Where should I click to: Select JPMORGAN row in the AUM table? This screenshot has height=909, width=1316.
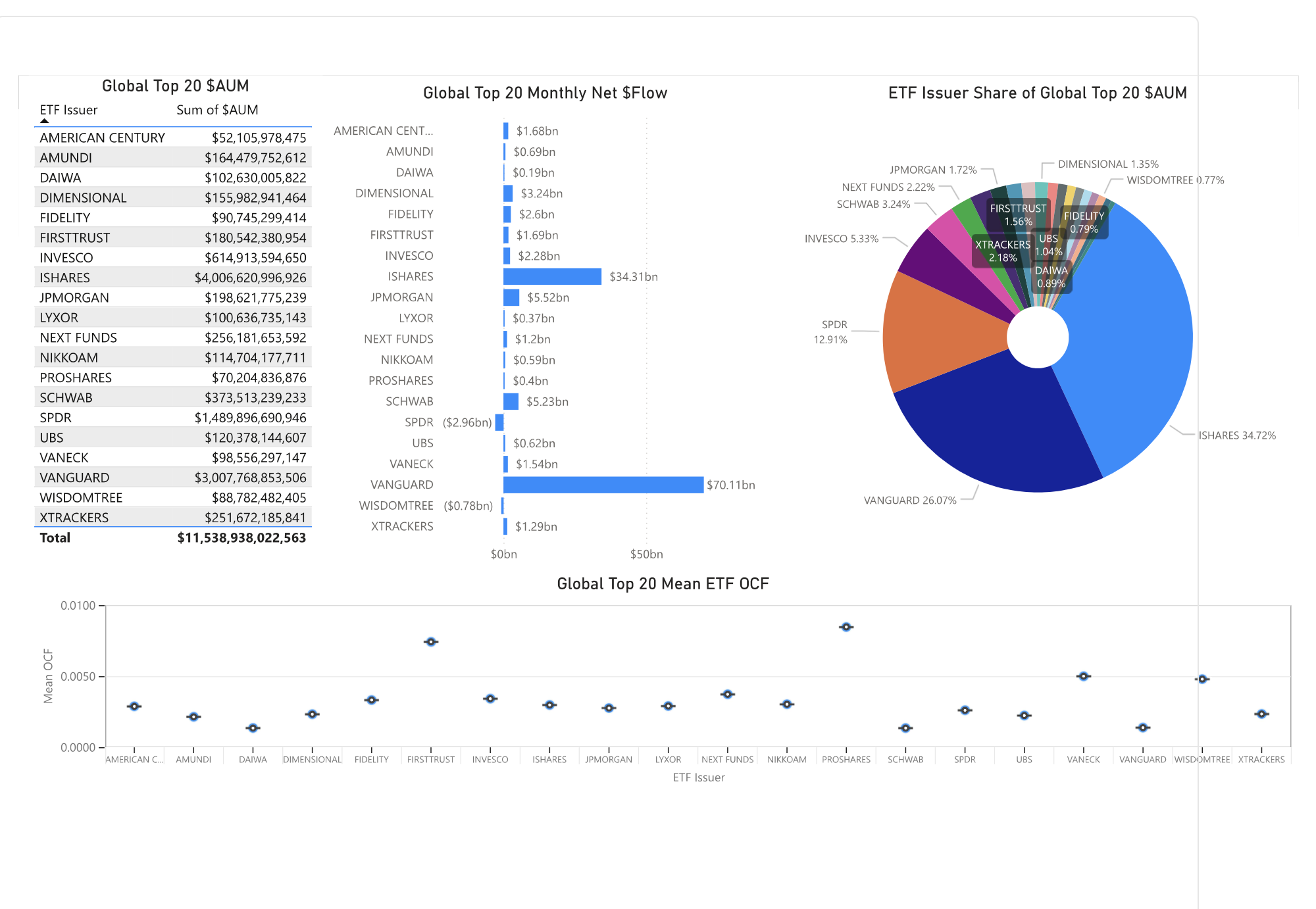(x=173, y=298)
